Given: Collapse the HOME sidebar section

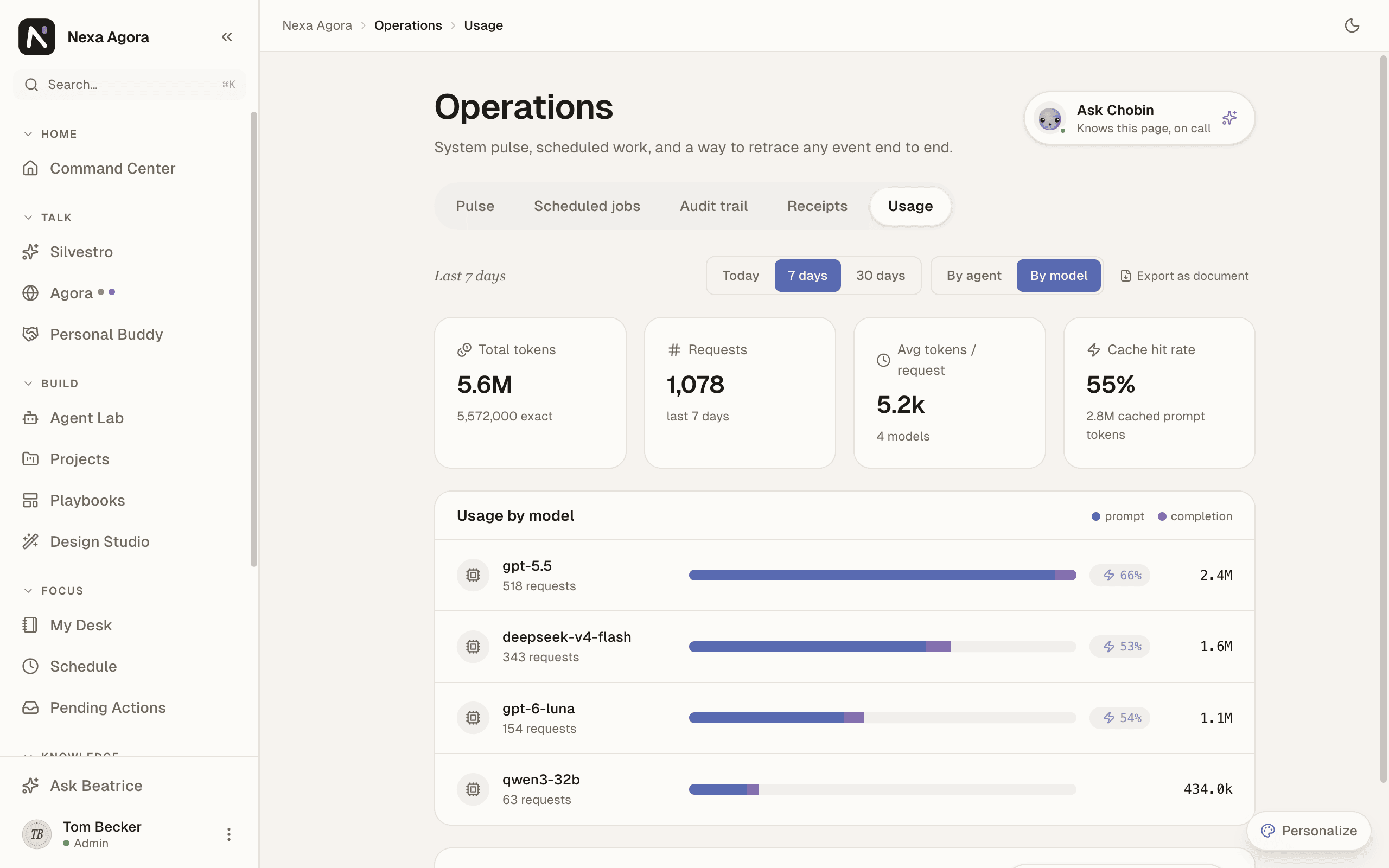Looking at the screenshot, I should click(x=50, y=134).
